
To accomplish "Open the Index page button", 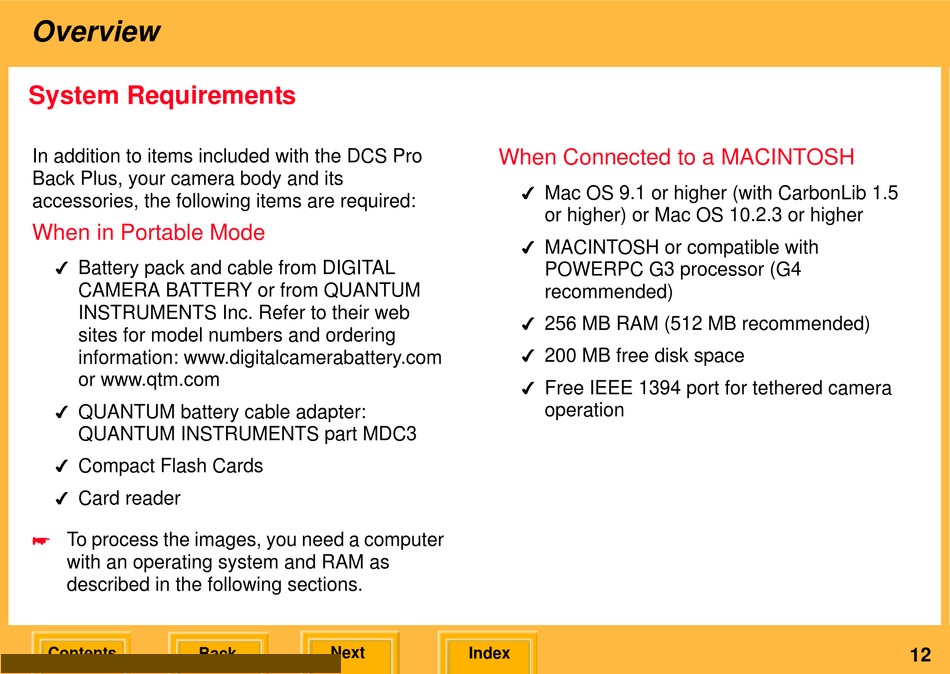I will (488, 653).
